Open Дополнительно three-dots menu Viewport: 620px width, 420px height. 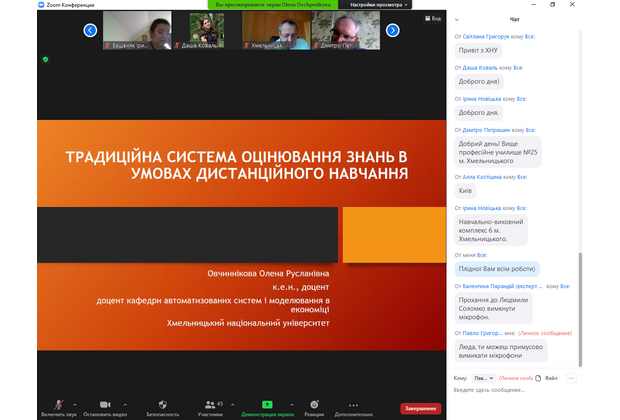[353, 404]
